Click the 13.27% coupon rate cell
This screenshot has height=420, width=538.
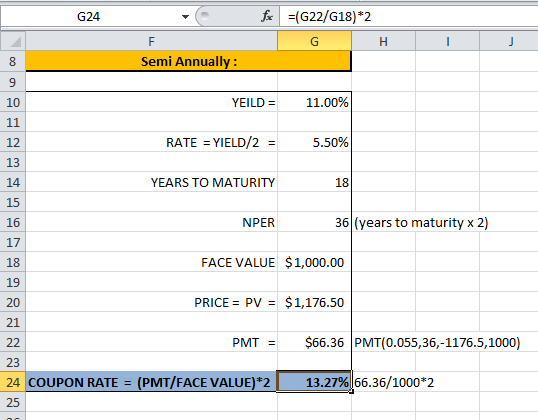[x=314, y=382]
